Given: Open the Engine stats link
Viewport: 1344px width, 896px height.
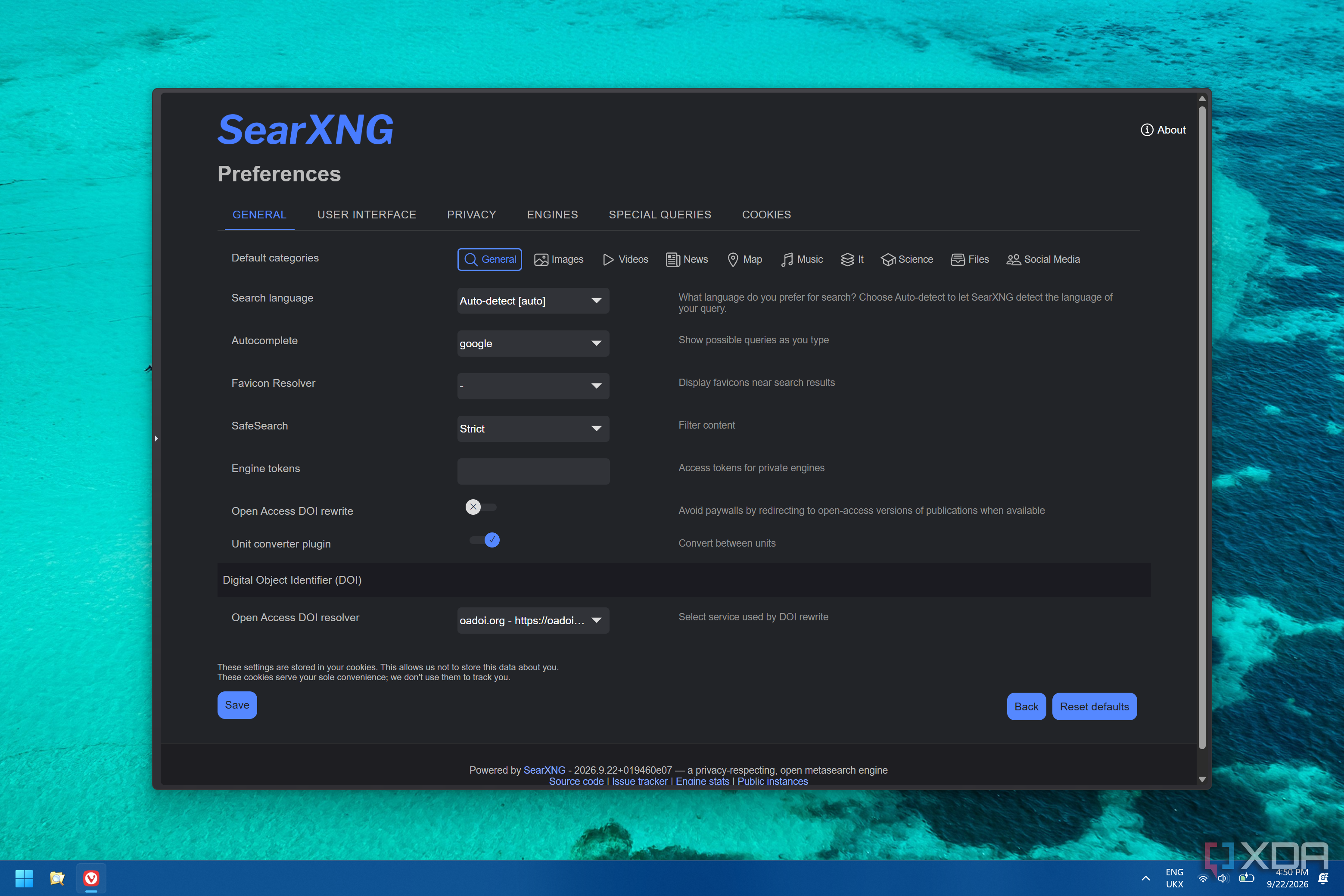Looking at the screenshot, I should (702, 781).
